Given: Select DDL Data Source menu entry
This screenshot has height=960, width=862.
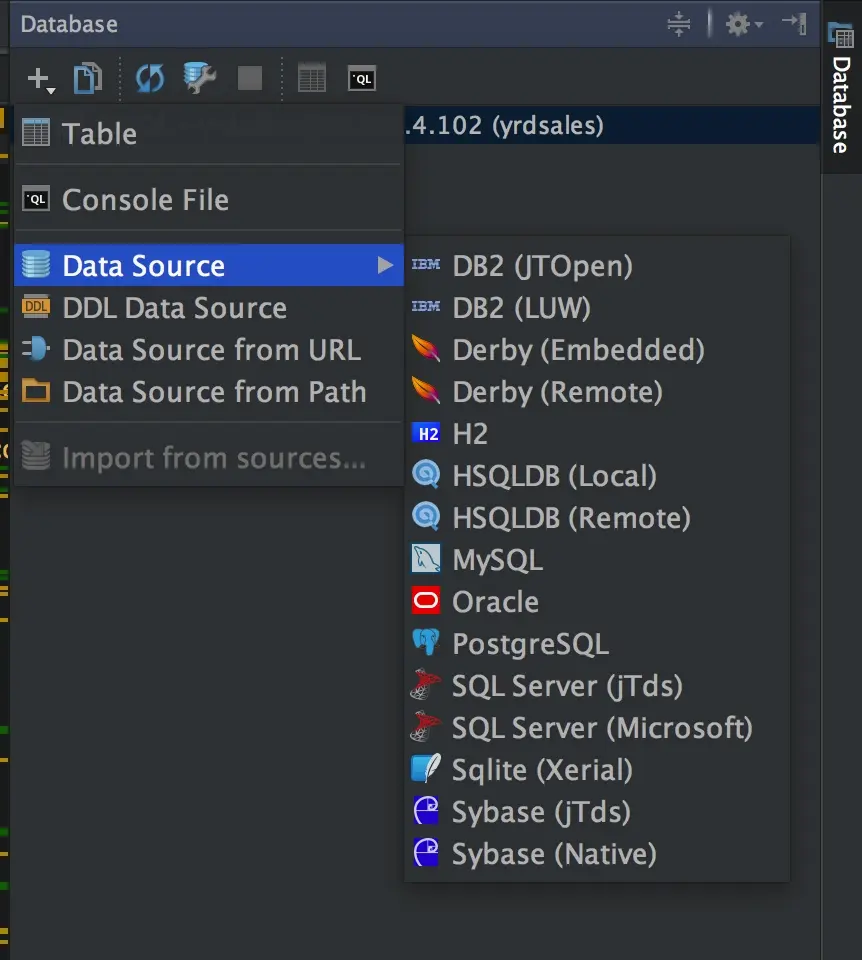Looking at the screenshot, I should coord(174,308).
